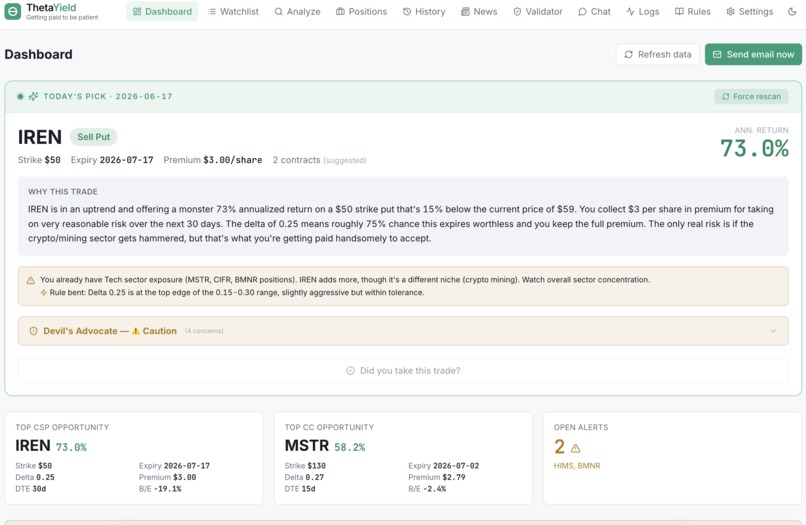
Task: Click B/E -19.1% in the CSP card
Action: pyautogui.click(x=160, y=488)
